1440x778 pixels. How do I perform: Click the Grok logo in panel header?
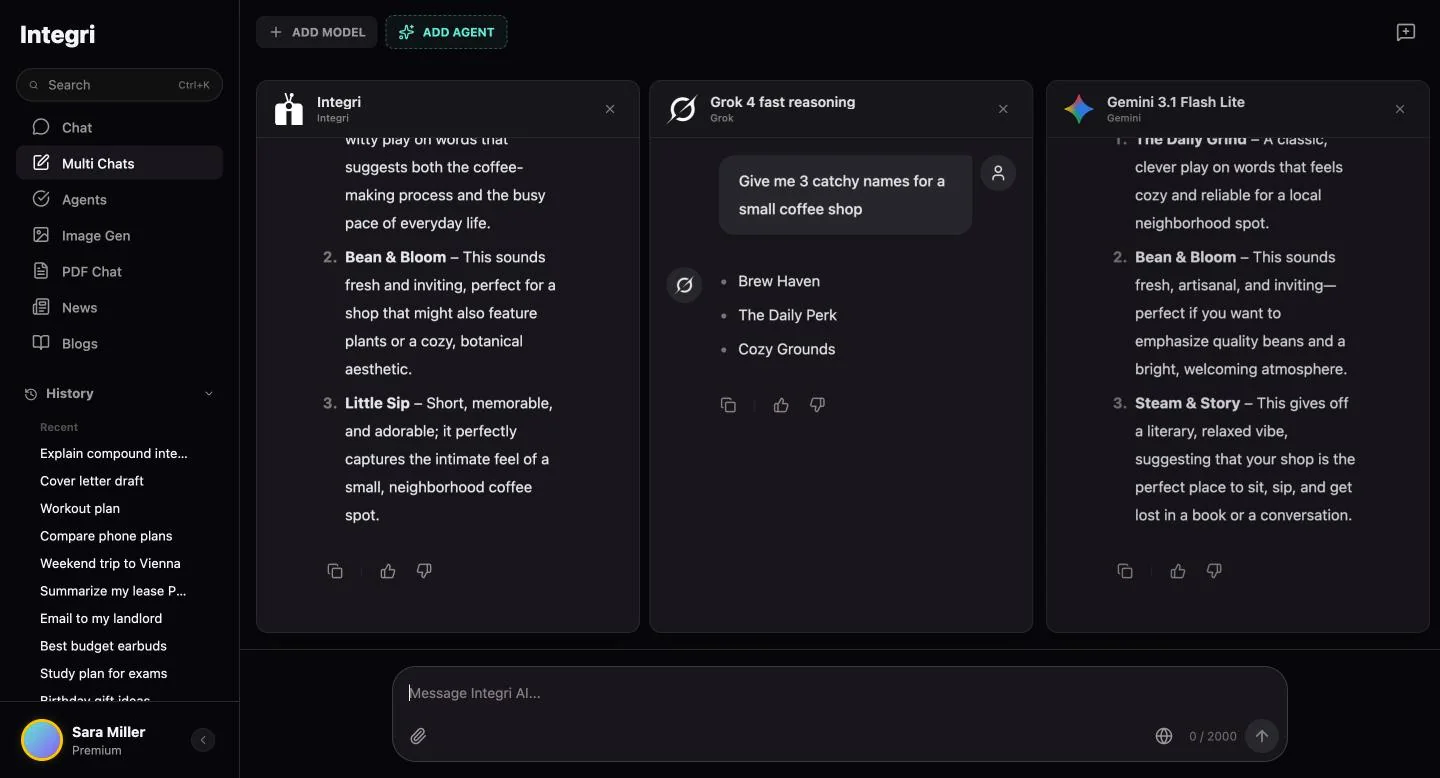pyautogui.click(x=682, y=109)
